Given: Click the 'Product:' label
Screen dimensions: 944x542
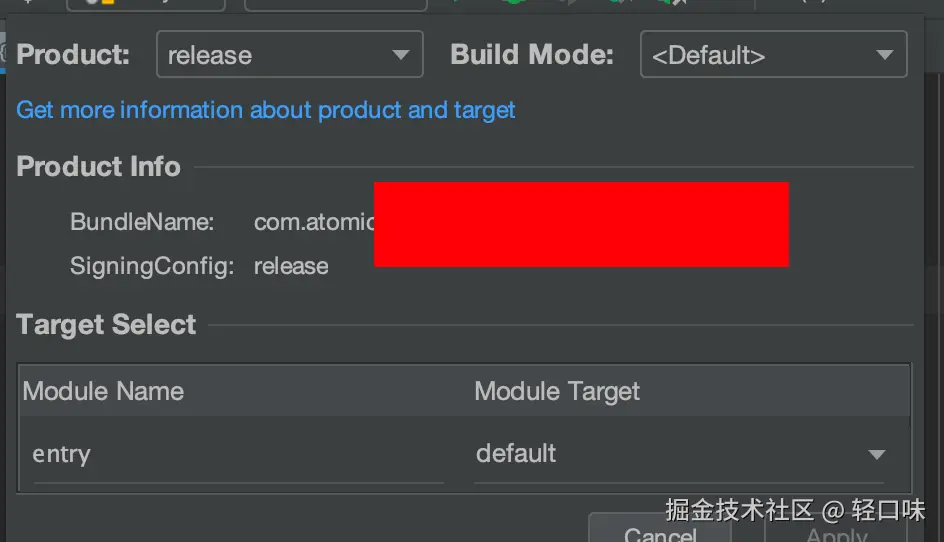Looking at the screenshot, I should (x=74, y=55).
